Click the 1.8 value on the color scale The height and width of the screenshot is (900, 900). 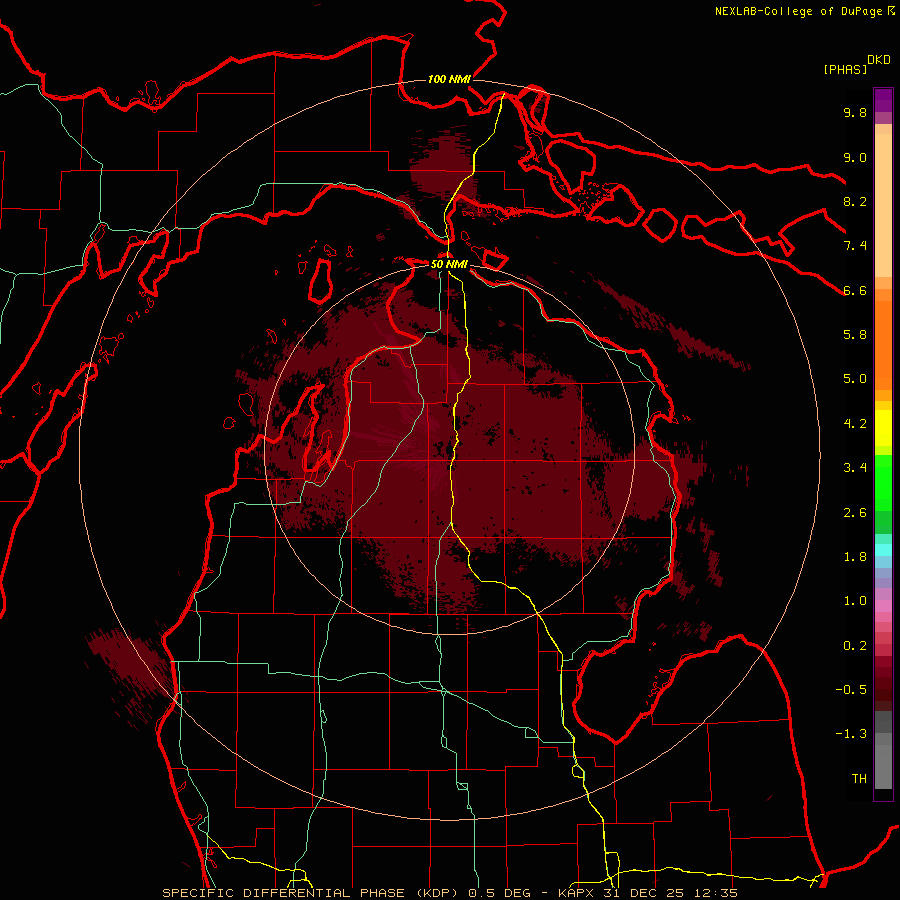(x=855, y=557)
